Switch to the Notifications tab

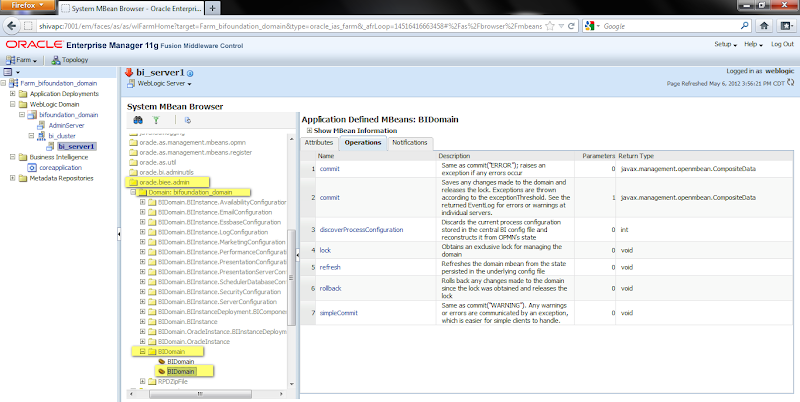pyautogui.click(x=409, y=143)
